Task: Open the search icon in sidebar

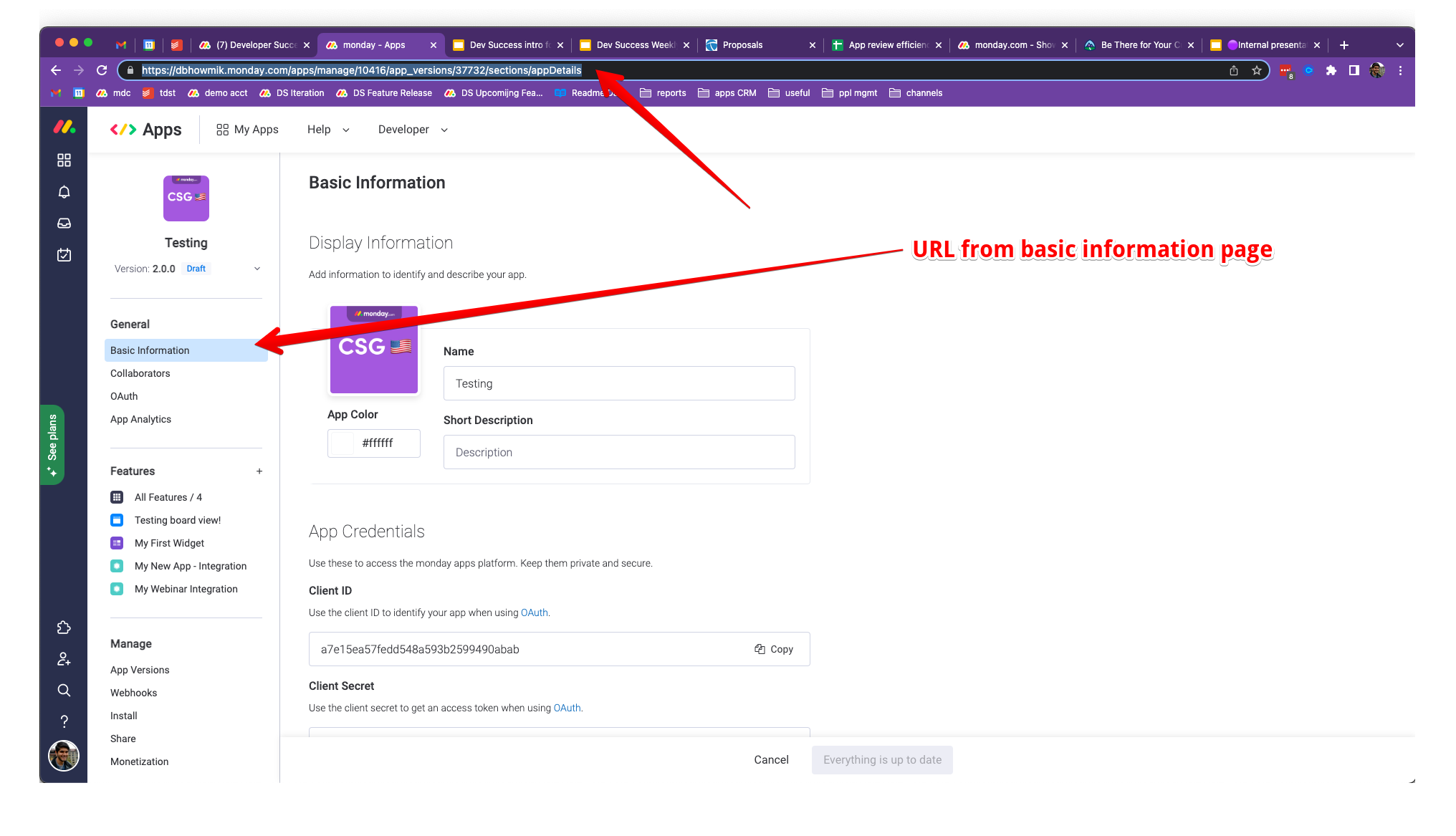Action: click(x=64, y=691)
